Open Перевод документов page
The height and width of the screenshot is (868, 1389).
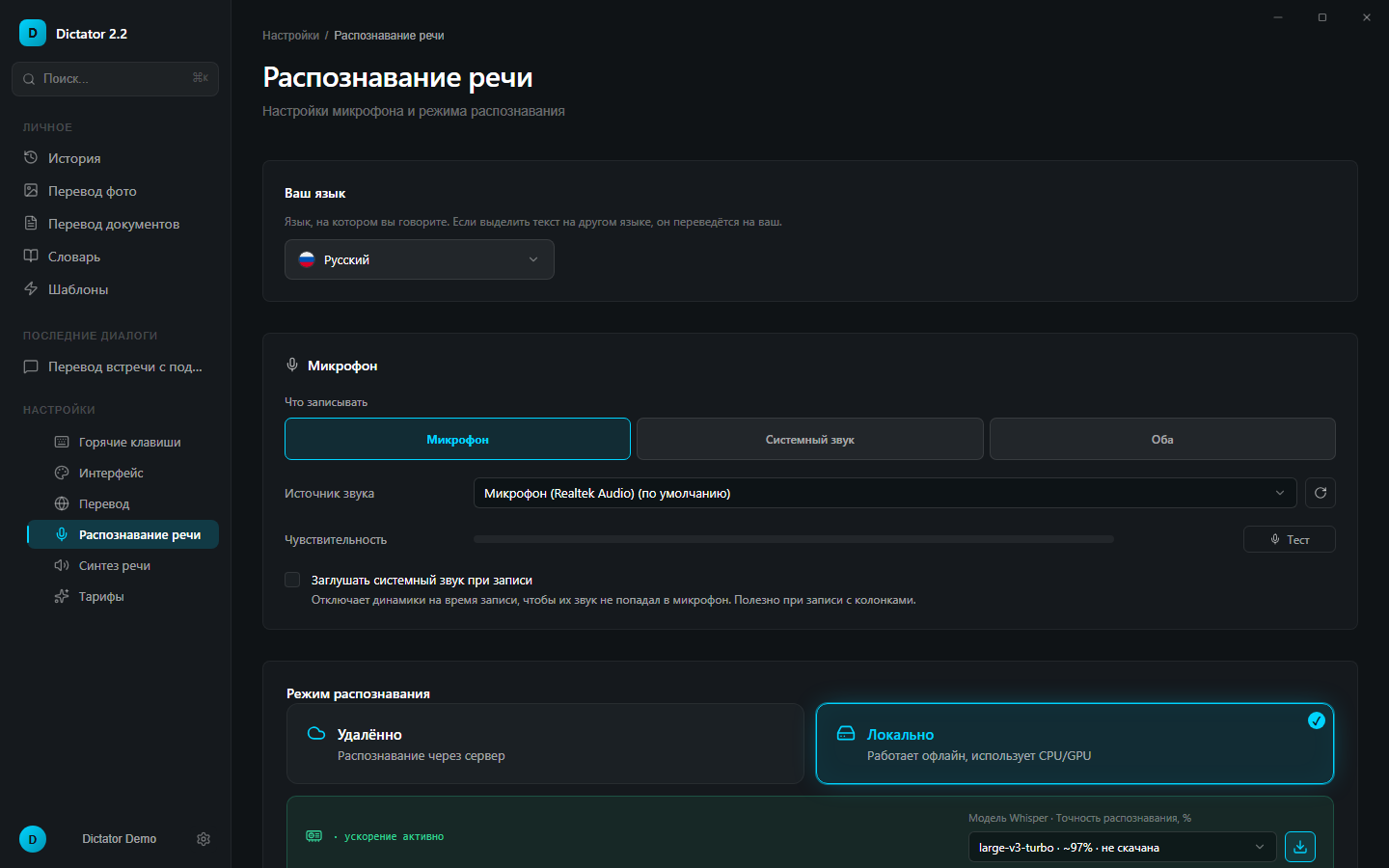click(115, 224)
